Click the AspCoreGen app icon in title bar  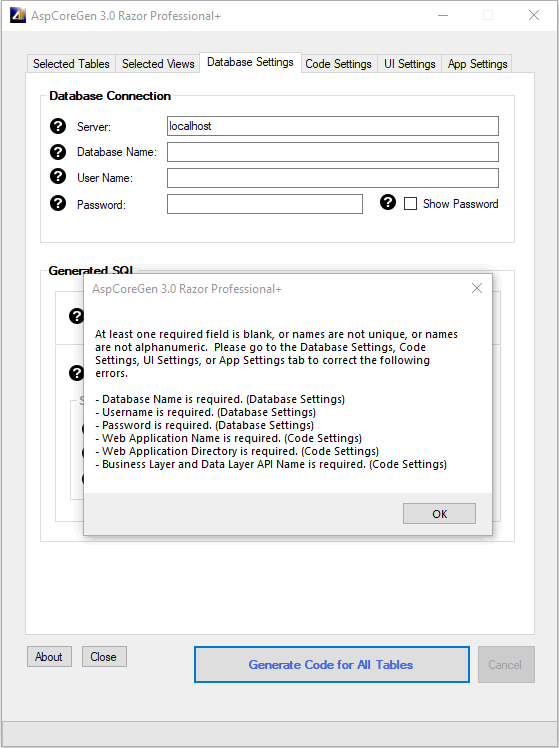[17, 15]
